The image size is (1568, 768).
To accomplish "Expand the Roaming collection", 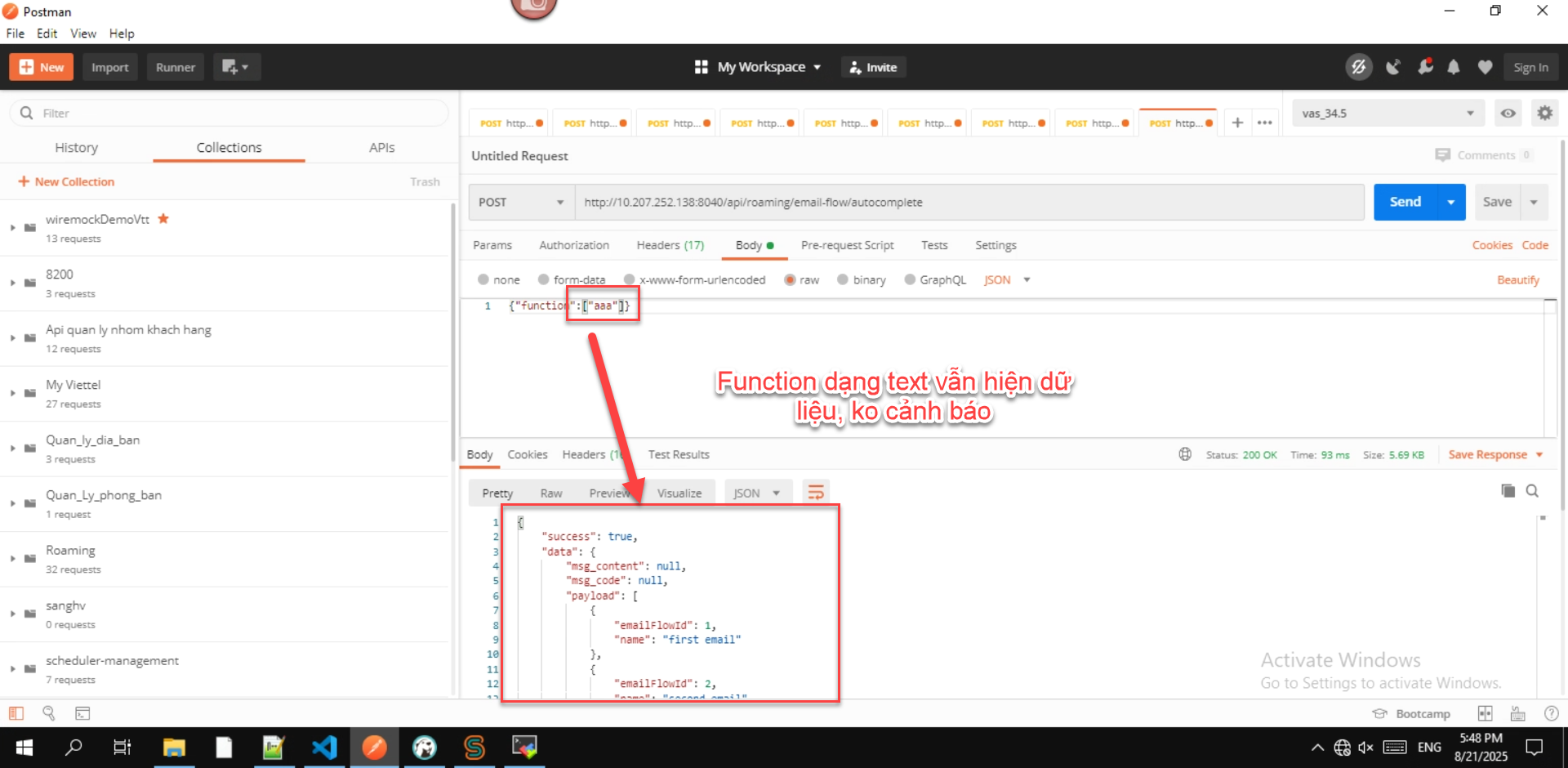I will pos(13,559).
